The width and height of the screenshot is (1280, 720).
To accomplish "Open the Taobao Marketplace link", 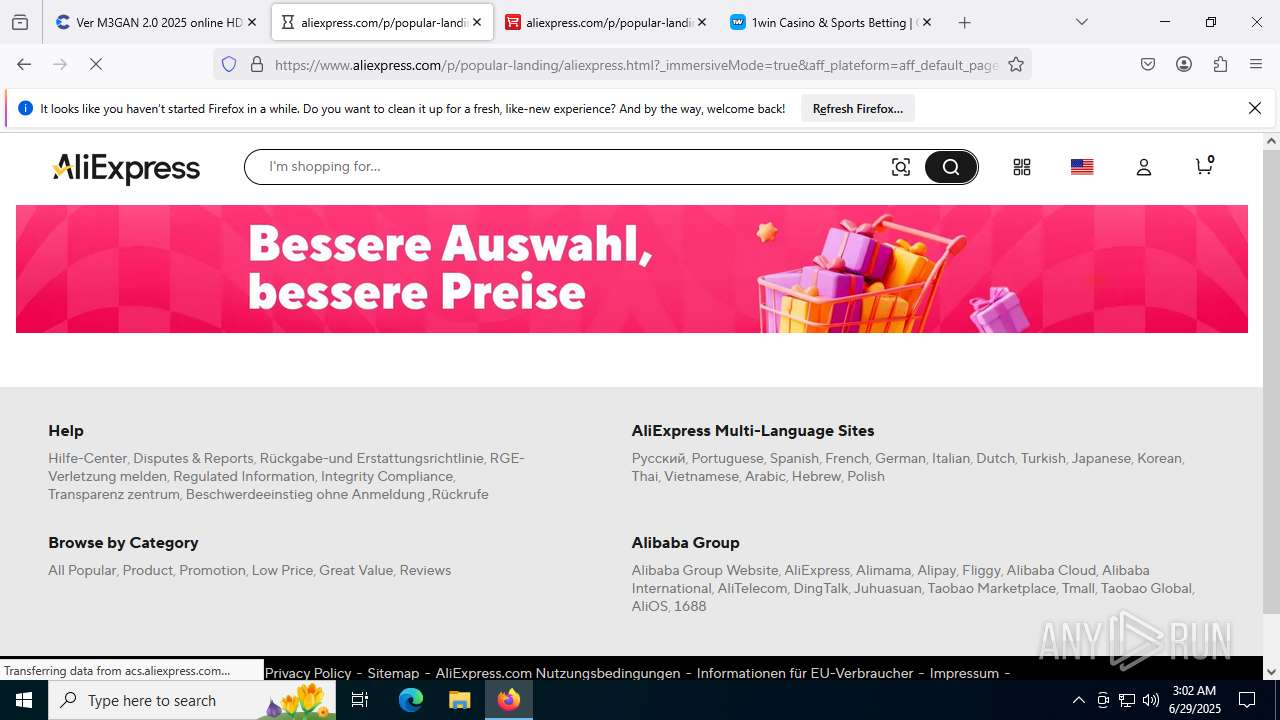I will pos(992,588).
